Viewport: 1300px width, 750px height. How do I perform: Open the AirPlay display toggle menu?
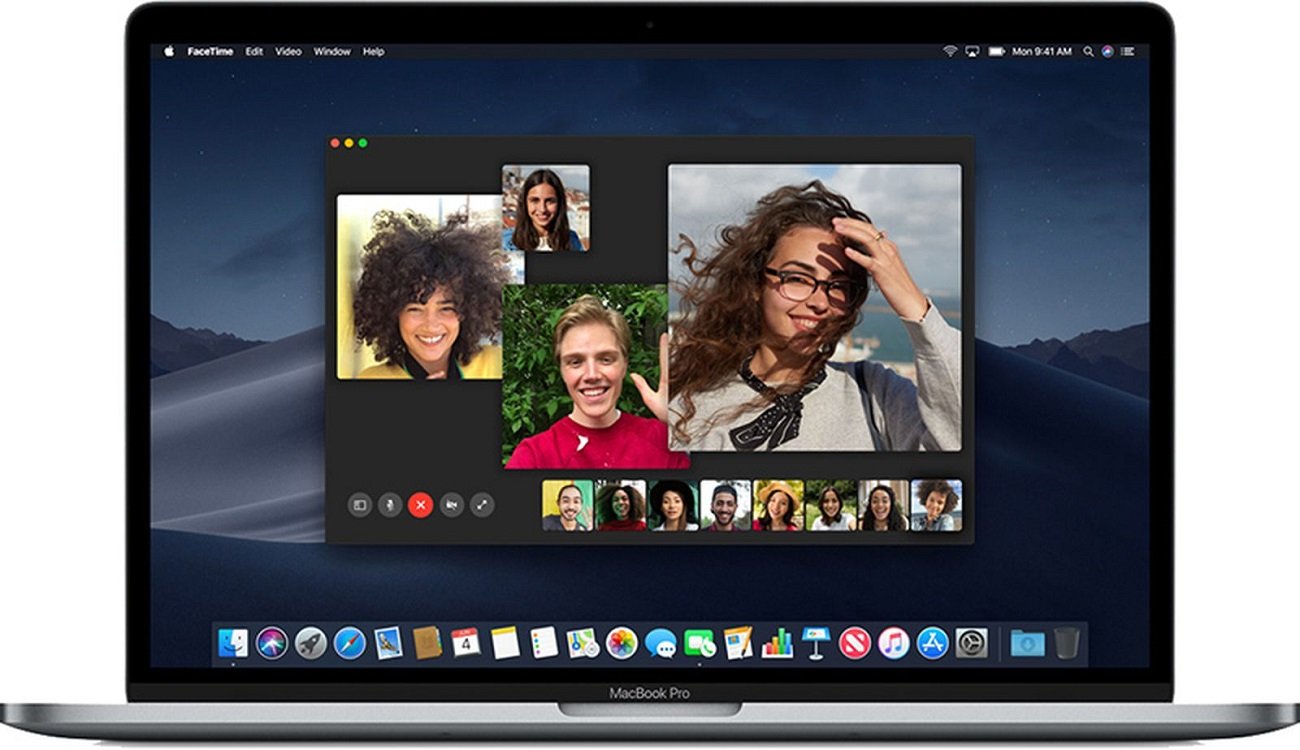971,50
